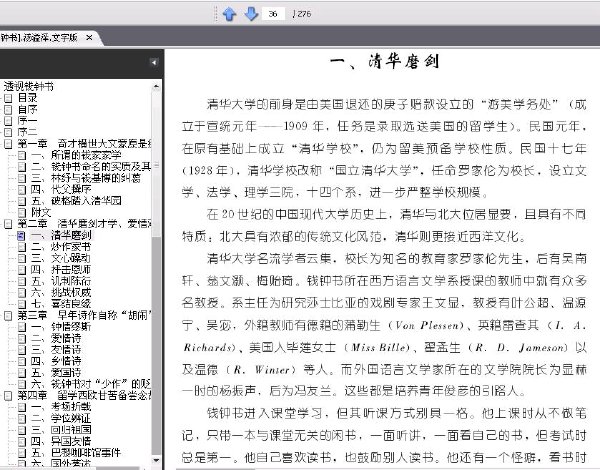Collapse the bookmarks panel arrow

pyautogui.click(x=153, y=62)
